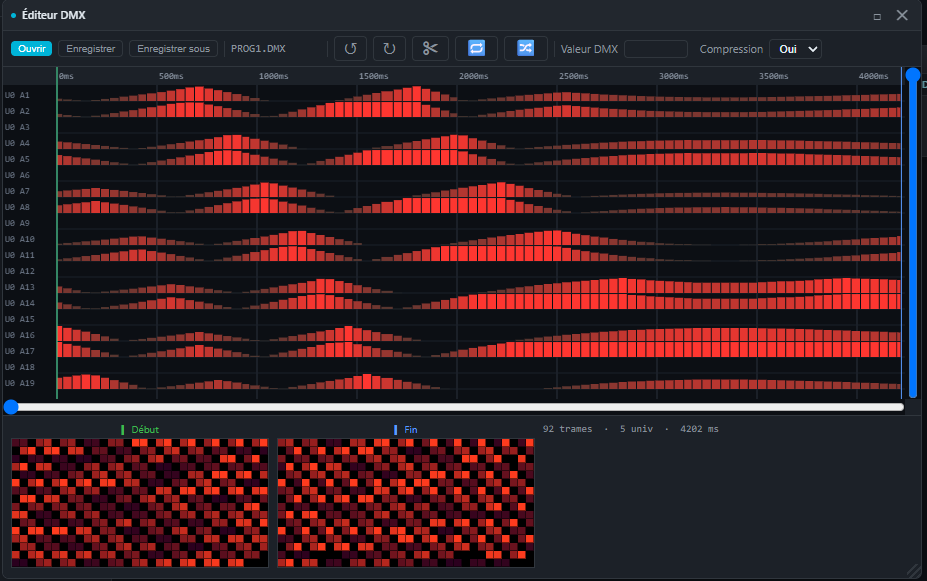Click the horizontal timeline slider handle

tap(11, 407)
